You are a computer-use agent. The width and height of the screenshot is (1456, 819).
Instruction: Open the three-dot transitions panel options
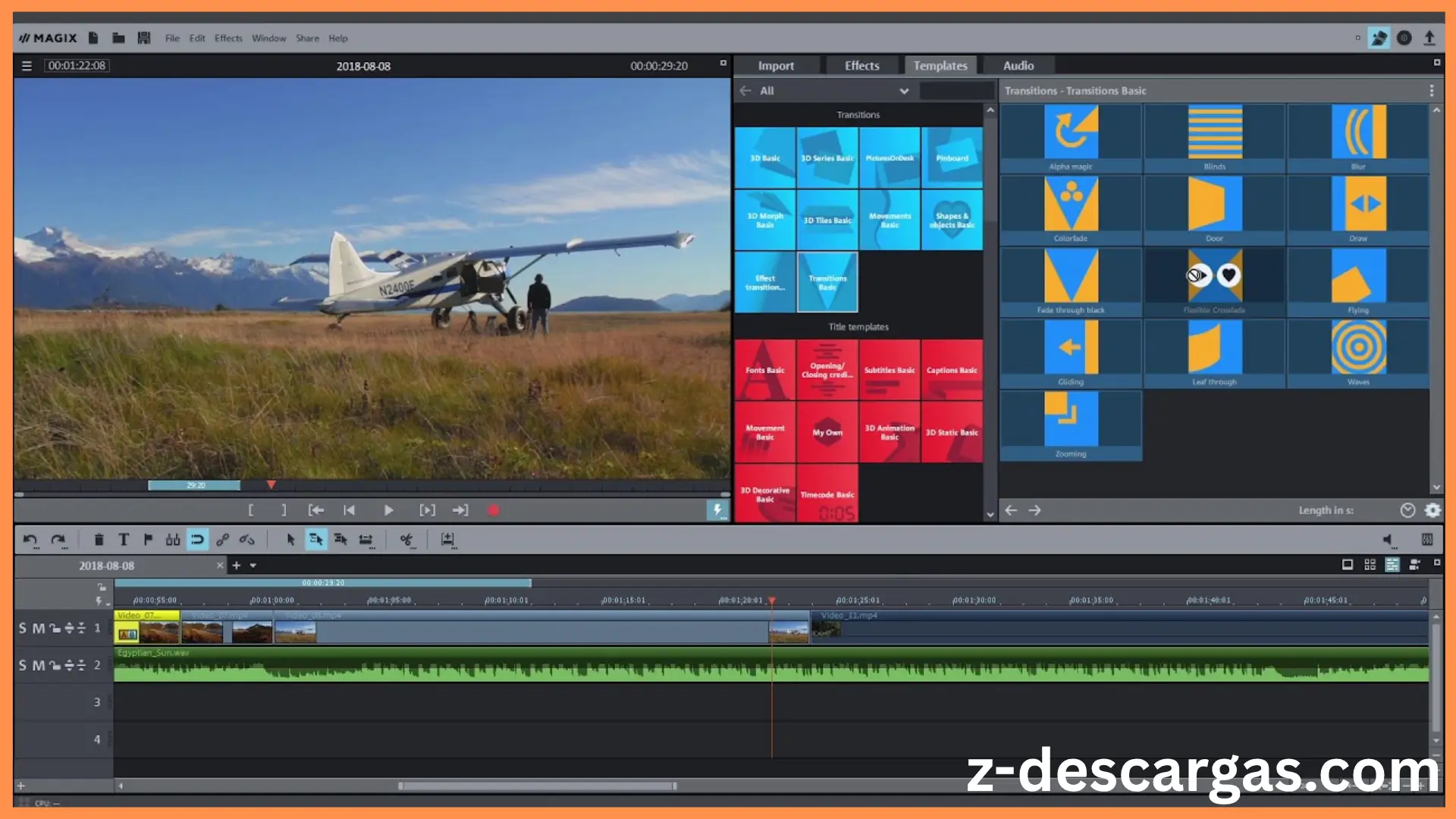point(1431,91)
